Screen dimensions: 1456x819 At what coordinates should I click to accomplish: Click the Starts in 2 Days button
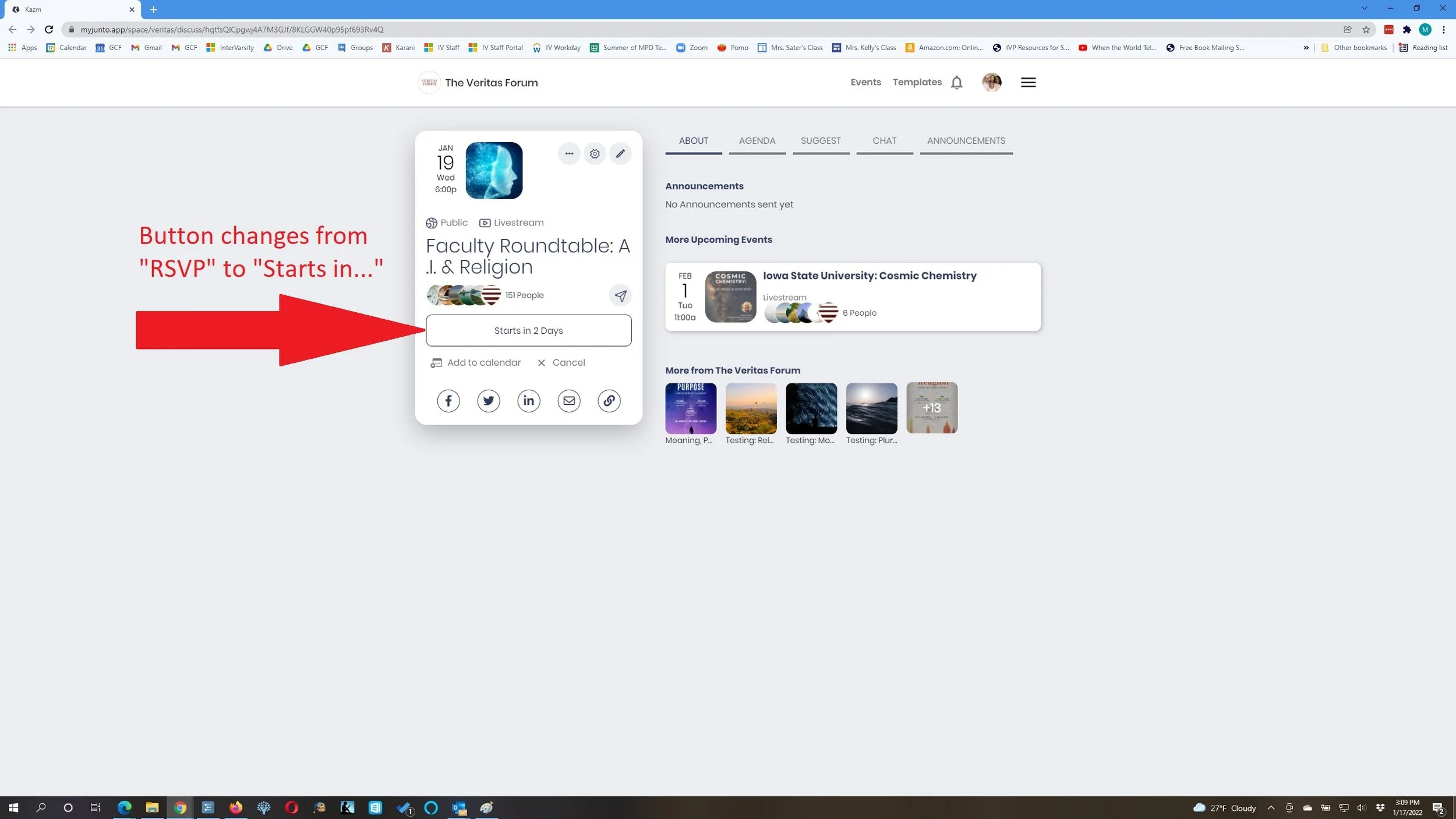(x=528, y=330)
